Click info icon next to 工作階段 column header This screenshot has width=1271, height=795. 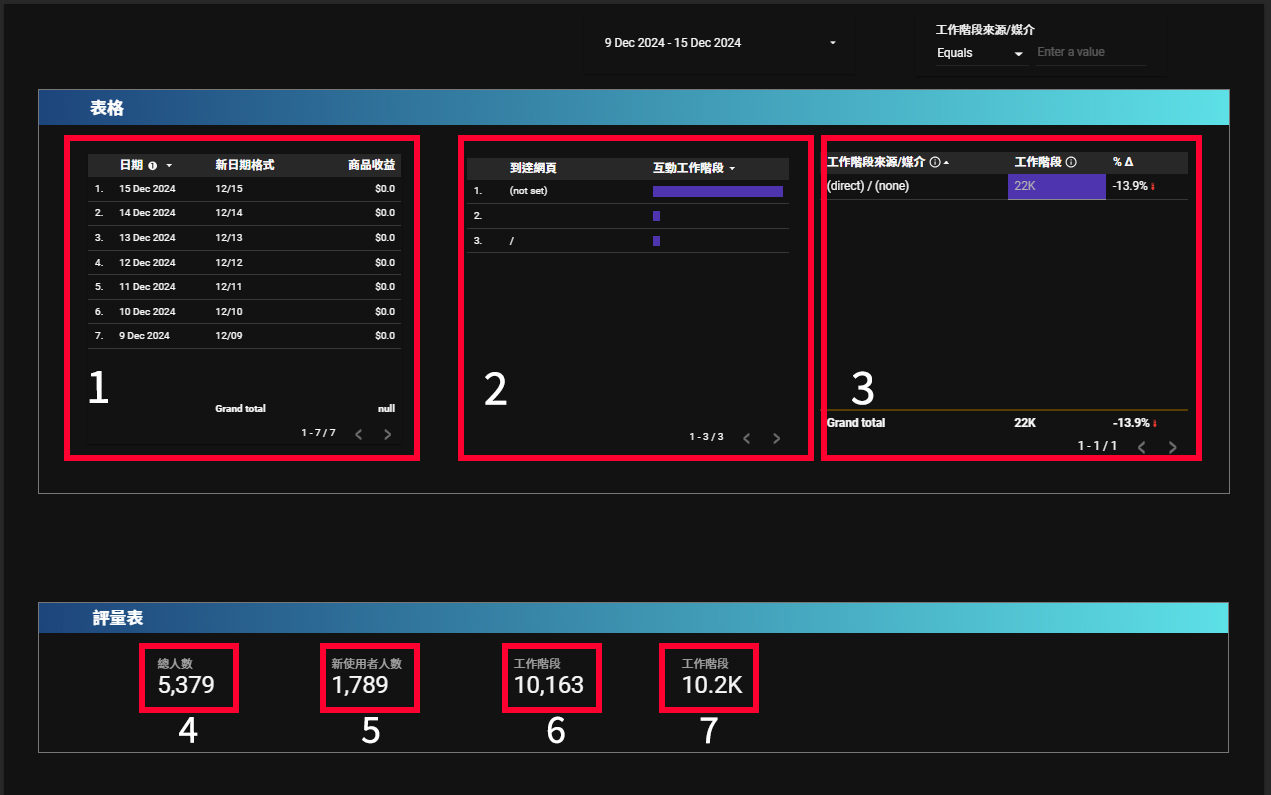point(1071,162)
